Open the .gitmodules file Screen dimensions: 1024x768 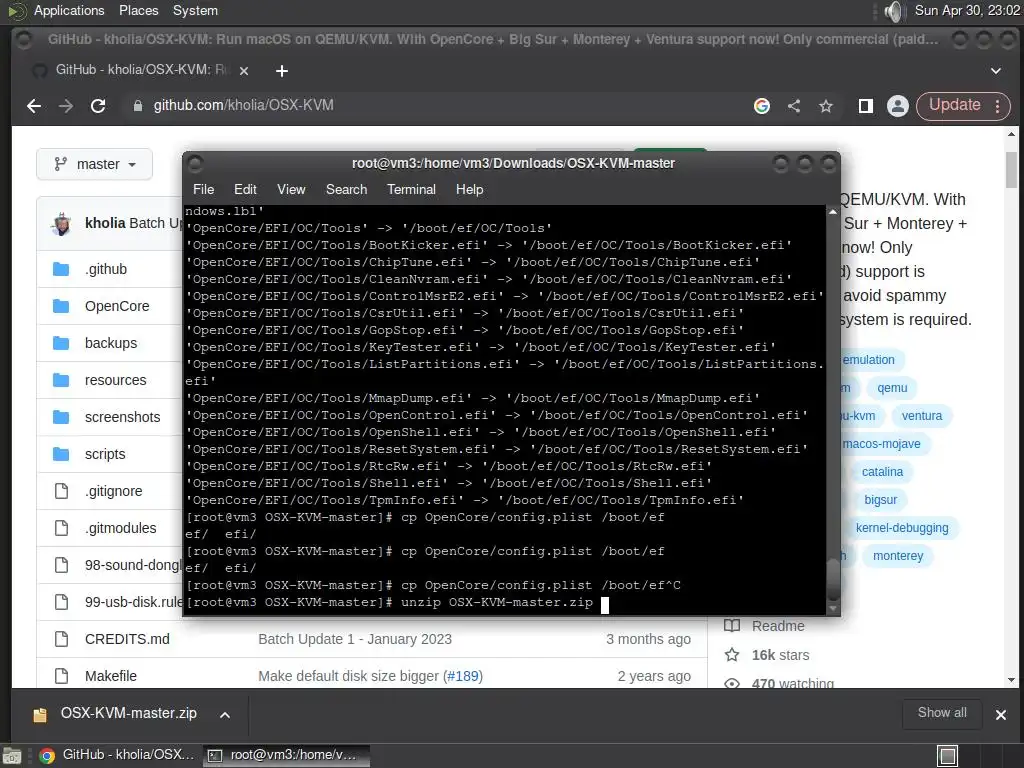point(121,528)
